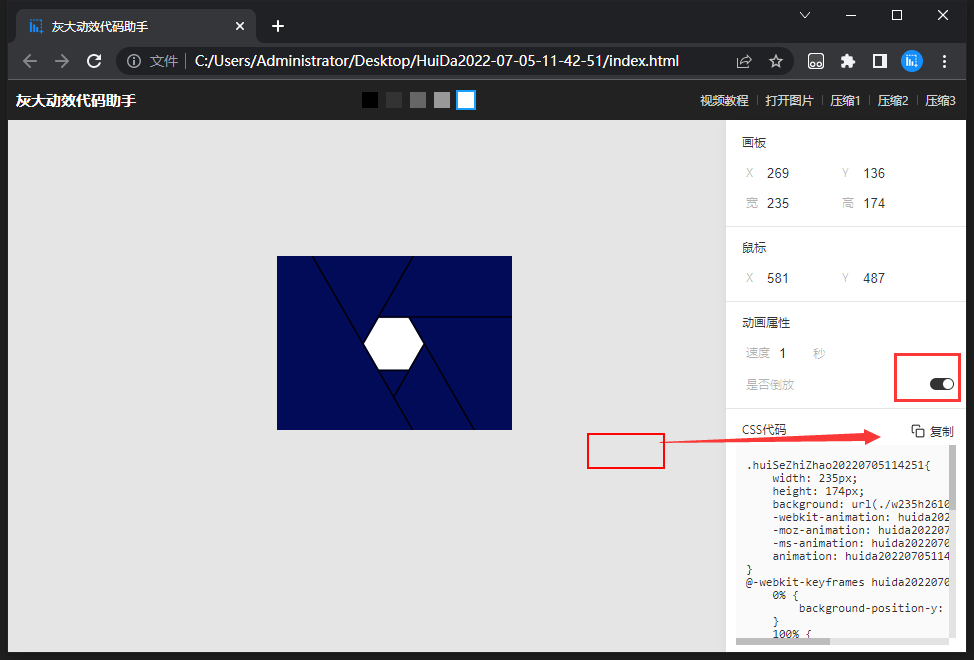Expand the tab search chevron in title bar
The height and width of the screenshot is (660, 974).
(805, 15)
